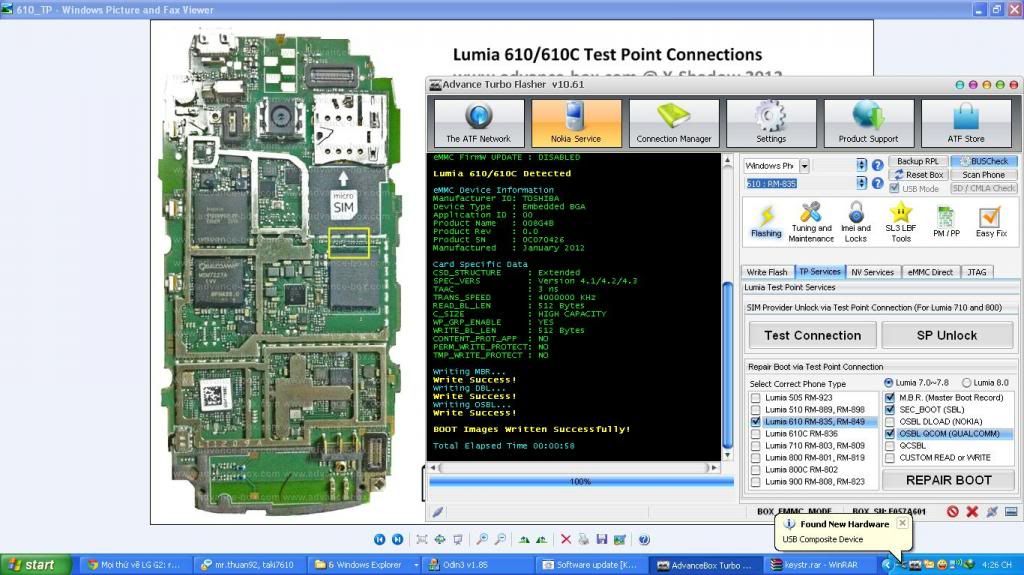Image resolution: width=1024 pixels, height=575 pixels.
Task: Select the Flashing lightning icon
Action: (x=766, y=222)
